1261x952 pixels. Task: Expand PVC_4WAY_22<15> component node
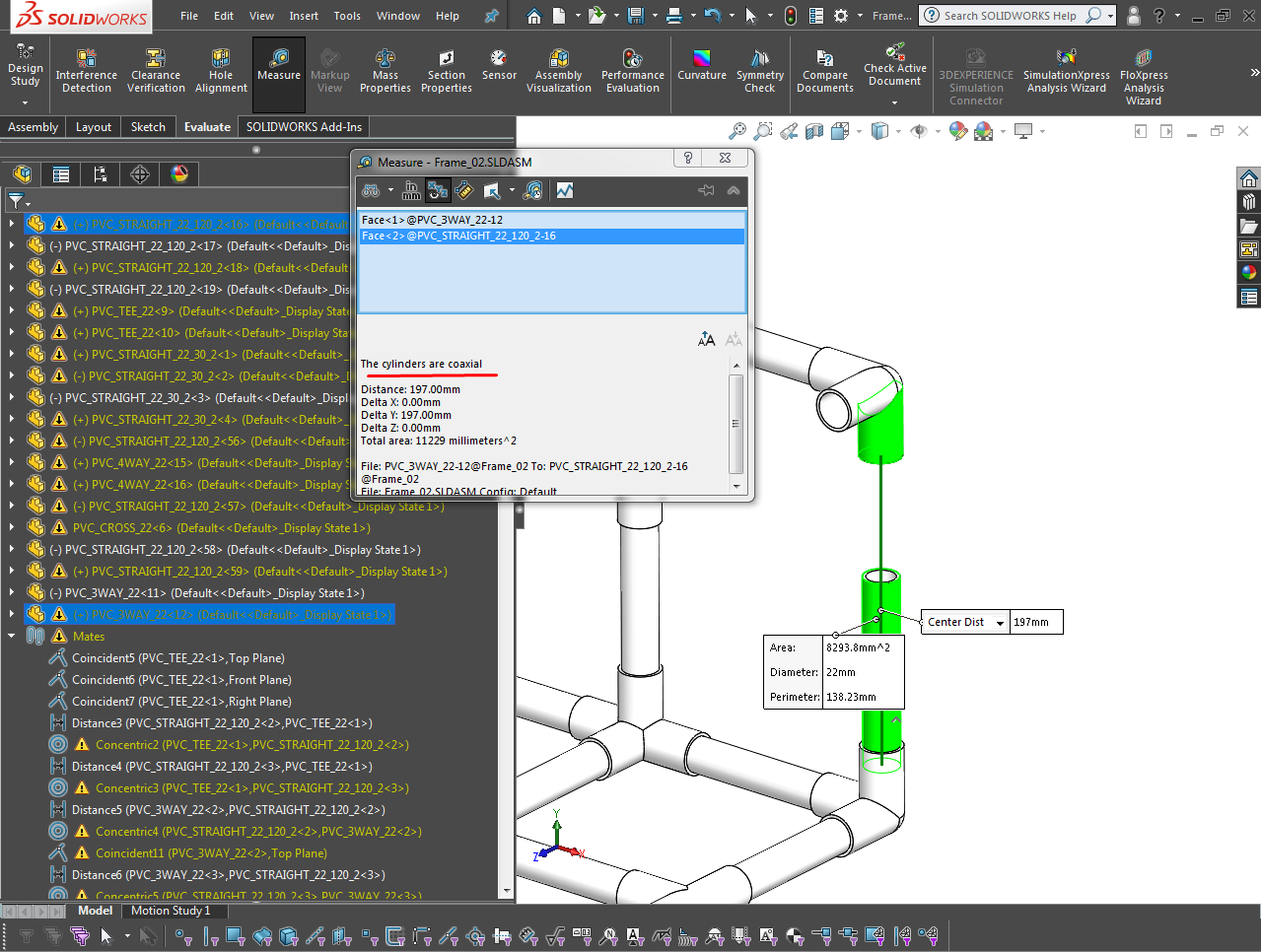pyautogui.click(x=12, y=463)
